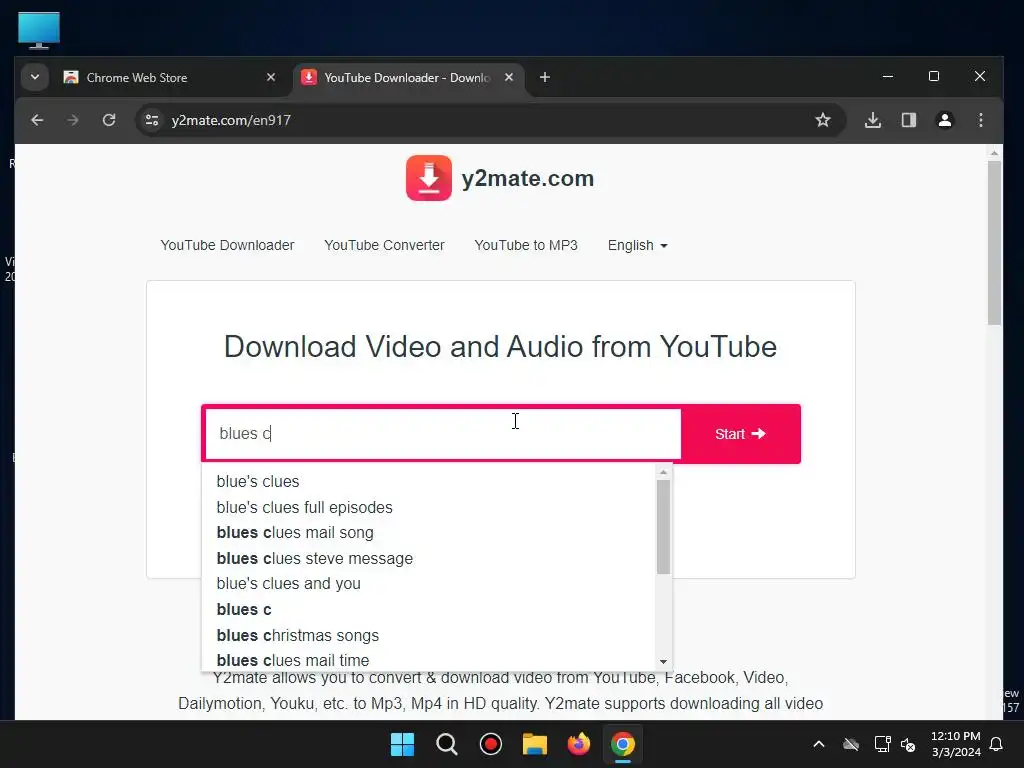Open YouTube to MP3 nav link
The height and width of the screenshot is (768, 1024).
(526, 246)
